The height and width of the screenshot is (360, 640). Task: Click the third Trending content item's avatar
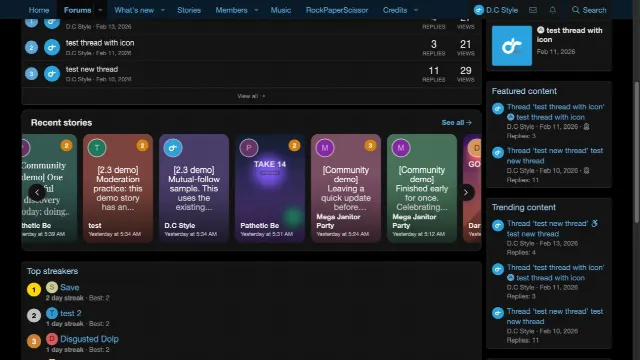coord(498,313)
